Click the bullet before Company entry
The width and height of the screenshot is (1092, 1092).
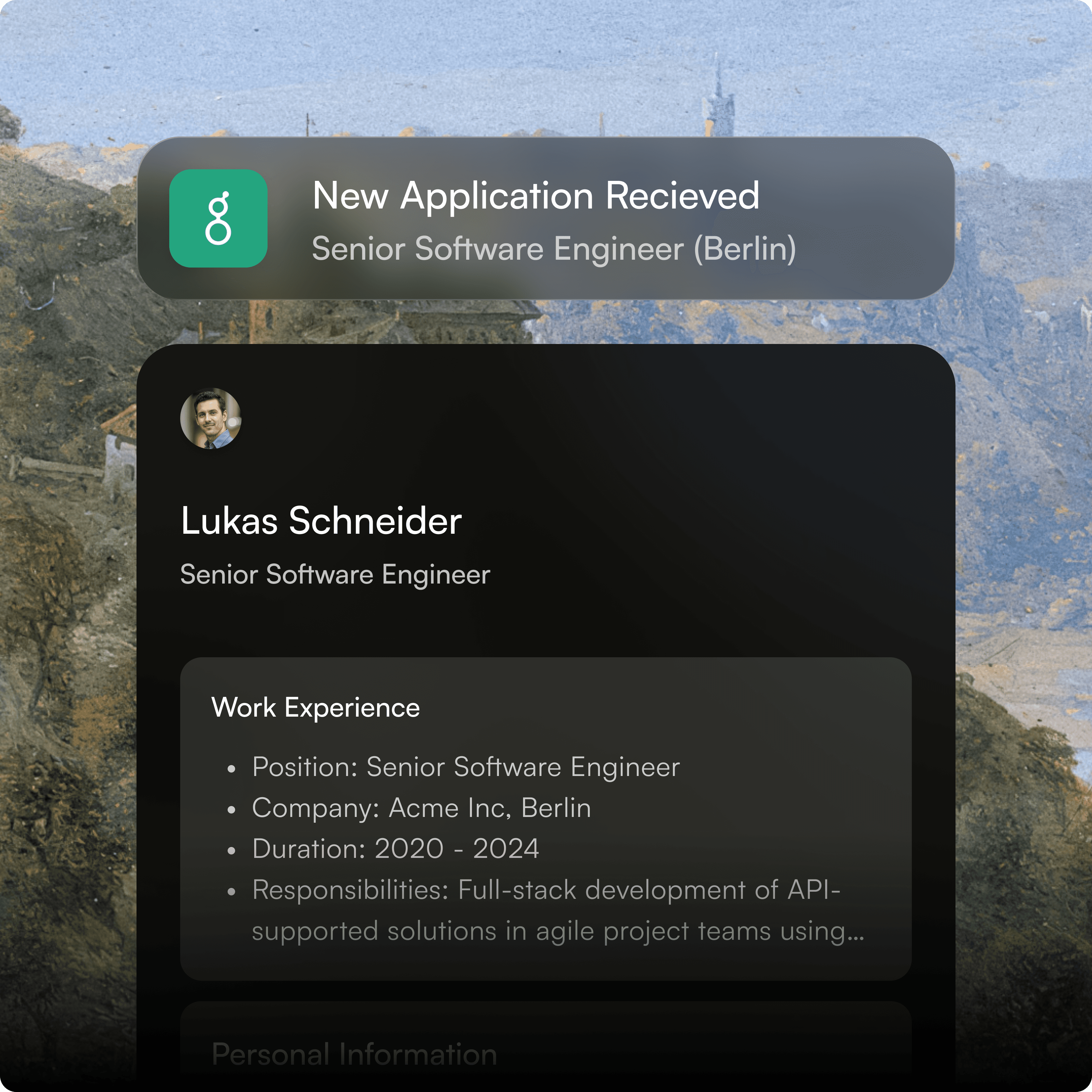click(231, 810)
